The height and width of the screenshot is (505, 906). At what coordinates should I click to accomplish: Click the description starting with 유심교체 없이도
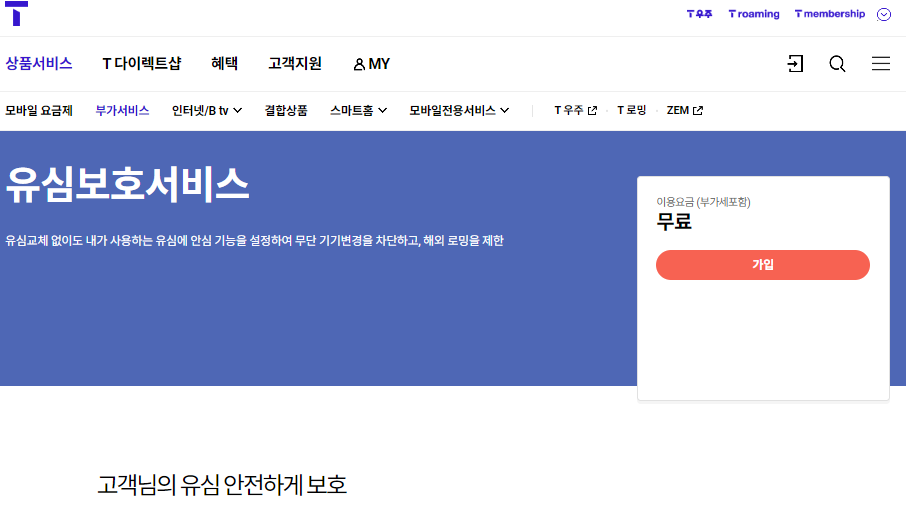click(x=254, y=240)
